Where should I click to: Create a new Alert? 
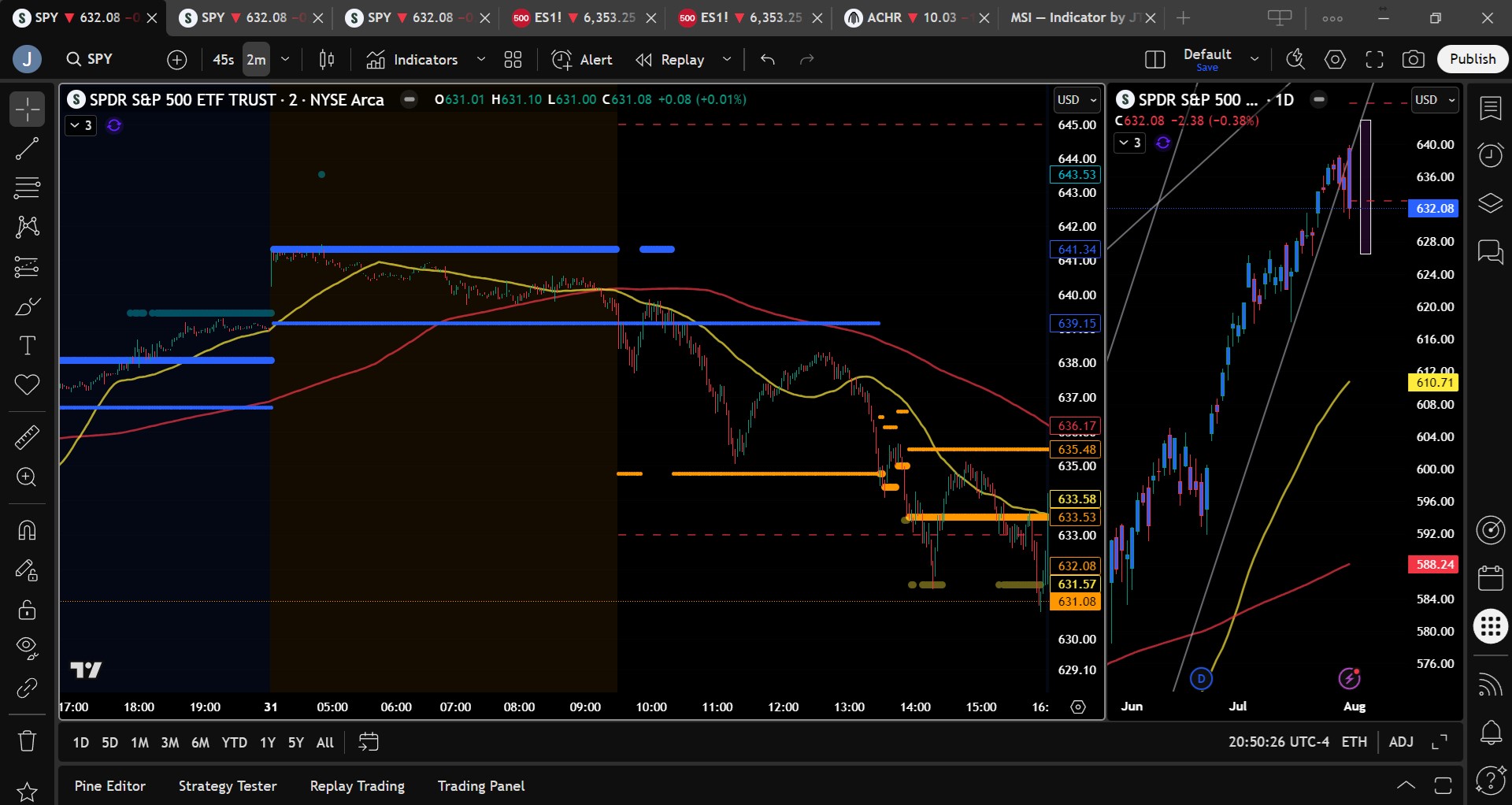[582, 59]
